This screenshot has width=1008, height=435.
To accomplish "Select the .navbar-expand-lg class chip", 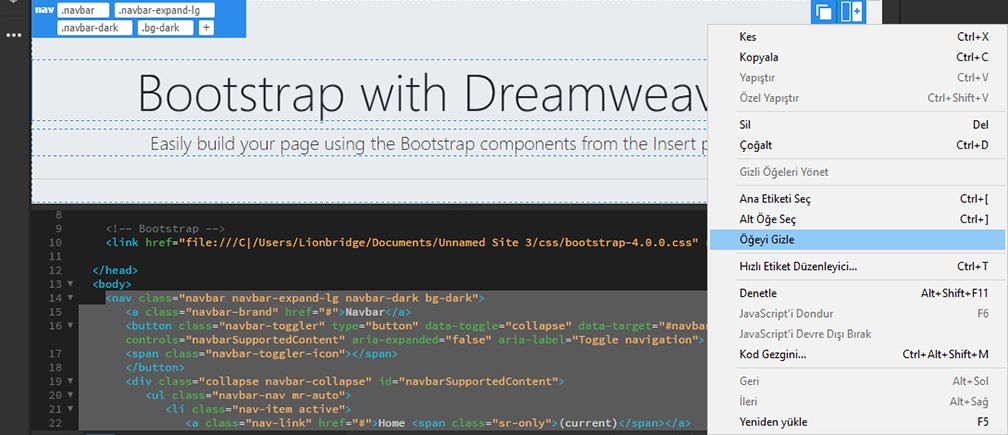I will click(x=165, y=10).
